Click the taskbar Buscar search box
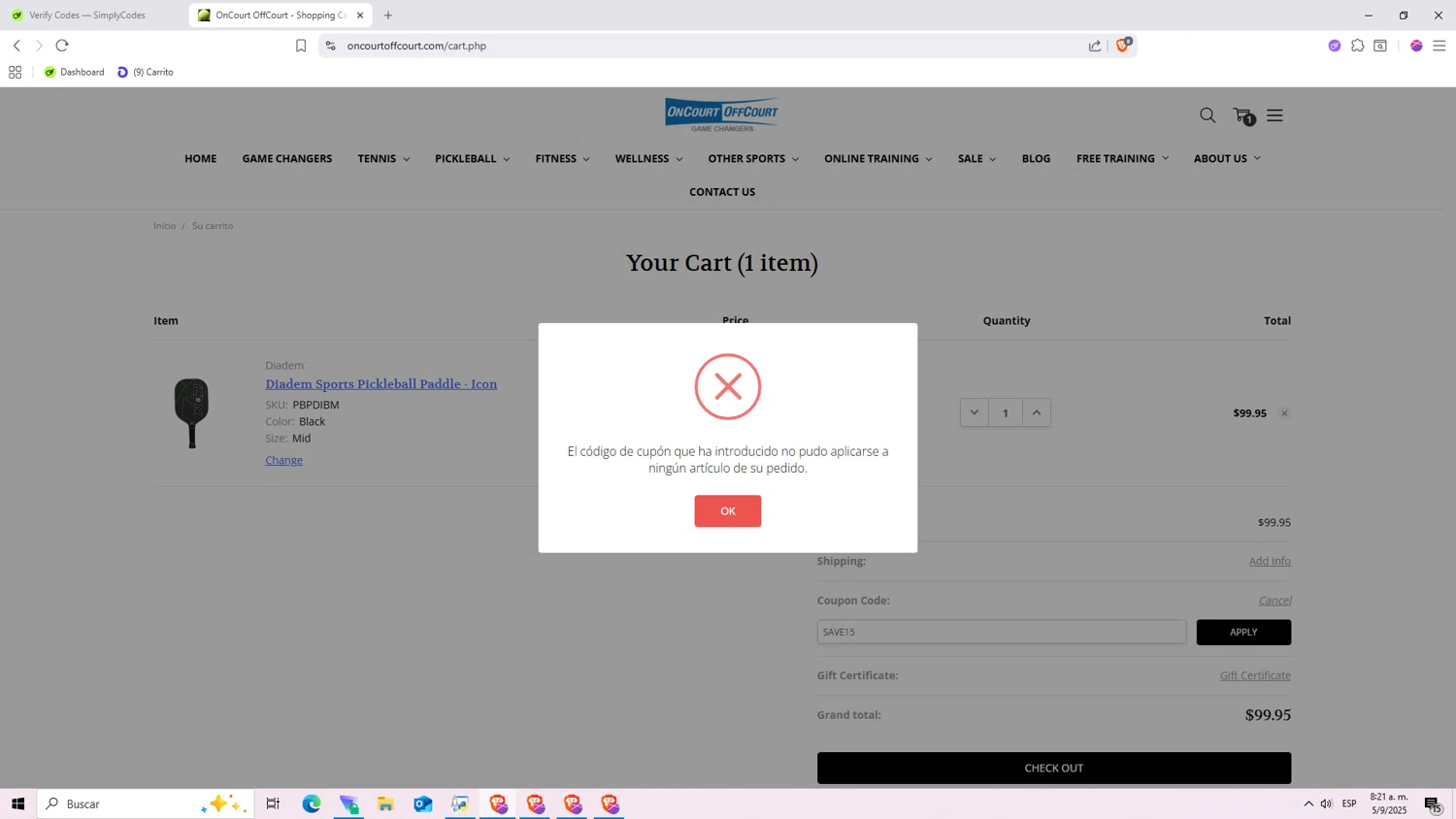 click(146, 803)
